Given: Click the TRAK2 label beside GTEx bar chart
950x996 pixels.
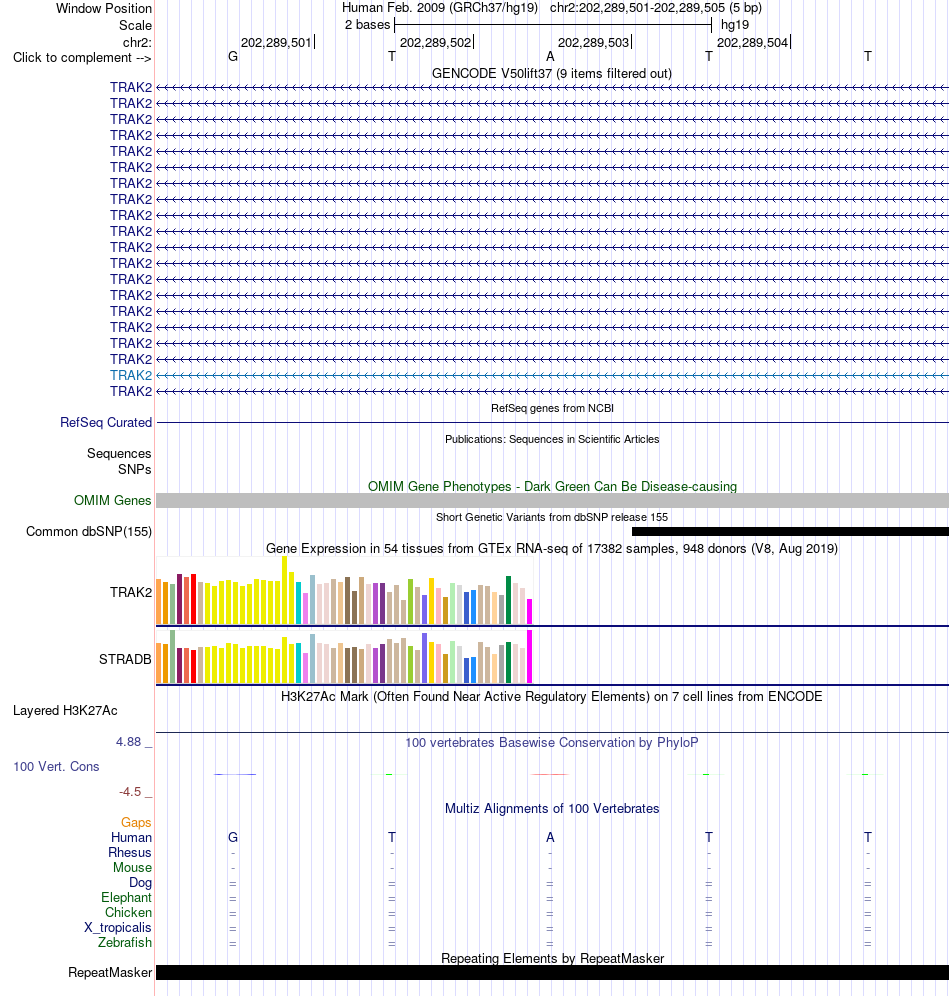Looking at the screenshot, I should (131, 592).
